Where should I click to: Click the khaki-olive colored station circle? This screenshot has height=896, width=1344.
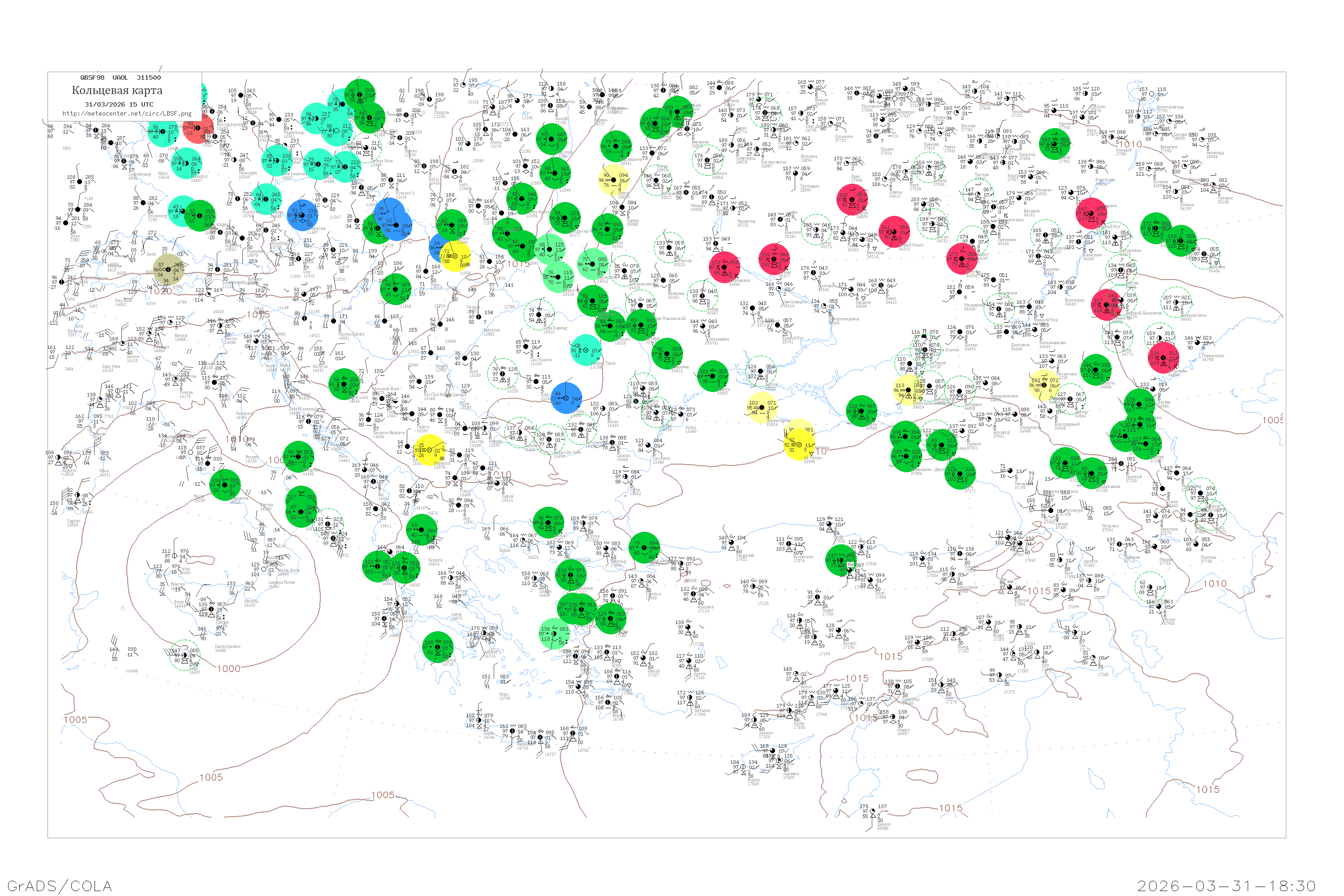(168, 269)
